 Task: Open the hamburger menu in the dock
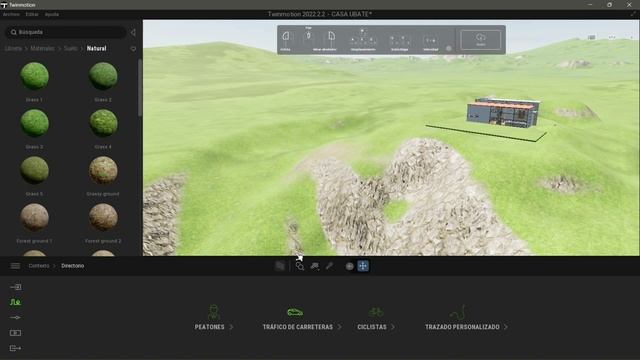[x=15, y=266]
